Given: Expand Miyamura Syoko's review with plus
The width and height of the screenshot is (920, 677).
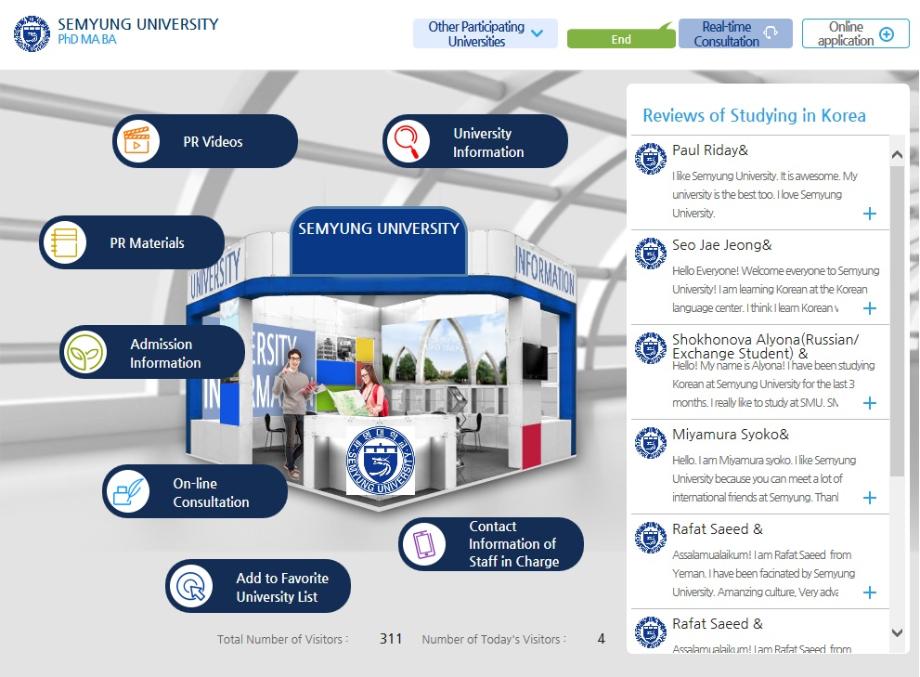Looking at the screenshot, I should [869, 497].
